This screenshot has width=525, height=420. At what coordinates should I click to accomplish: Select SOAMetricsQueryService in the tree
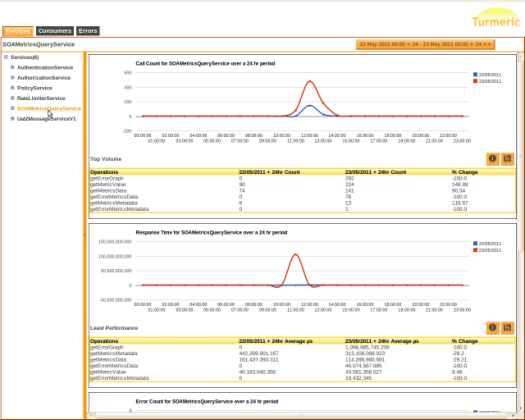pyautogui.click(x=49, y=109)
